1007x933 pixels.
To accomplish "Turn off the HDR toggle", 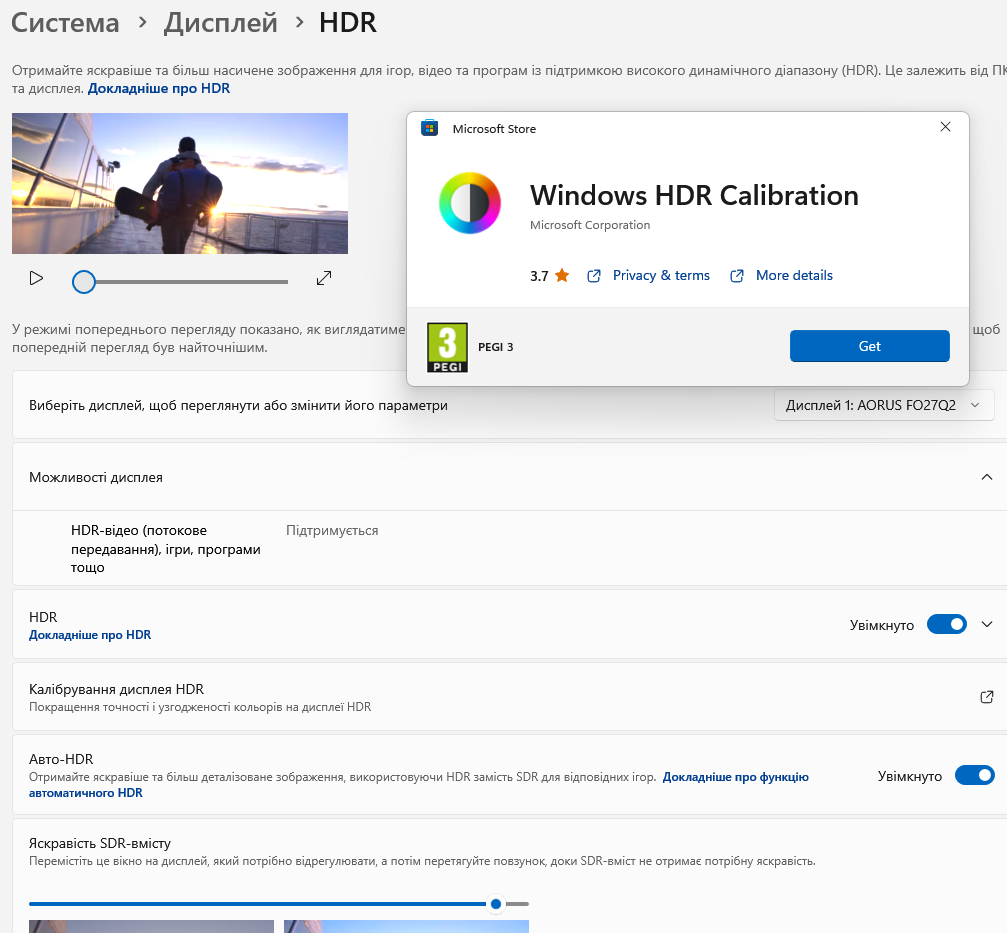I will (x=946, y=624).
